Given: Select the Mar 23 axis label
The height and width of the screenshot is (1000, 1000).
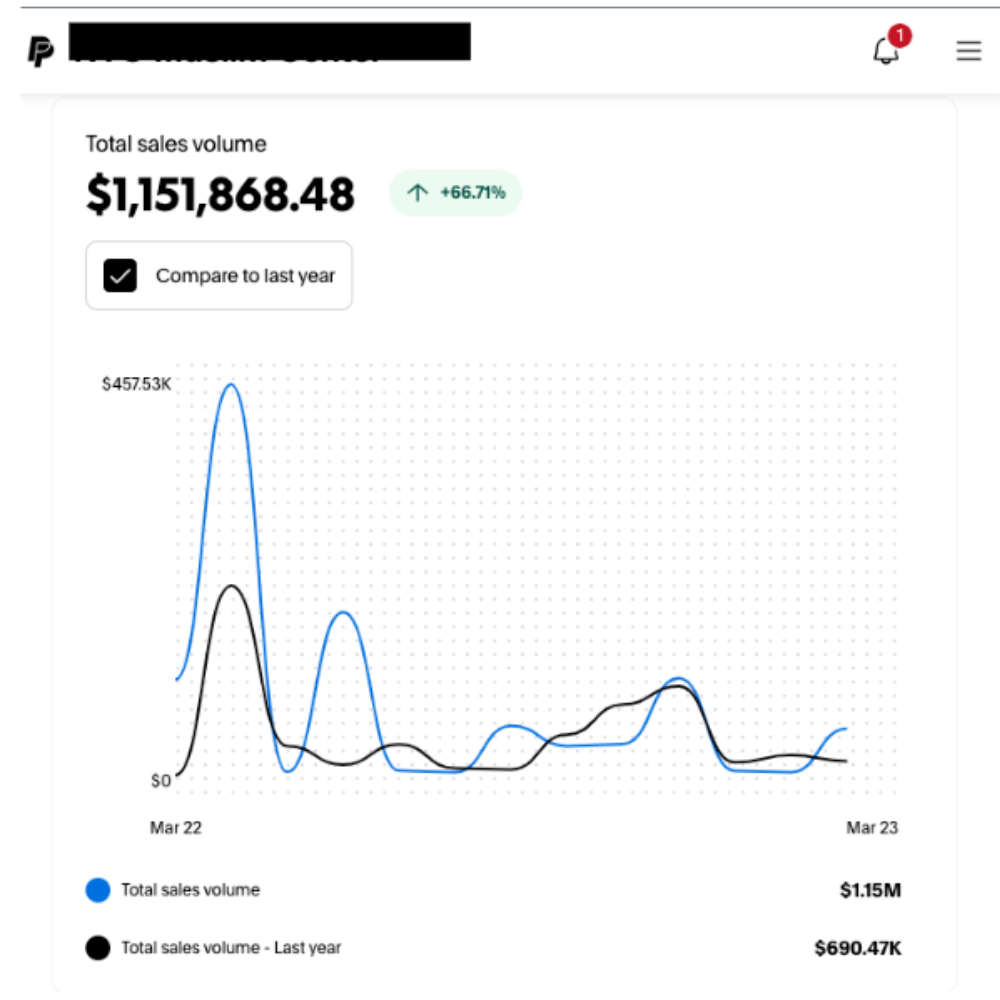Looking at the screenshot, I should point(872,827).
